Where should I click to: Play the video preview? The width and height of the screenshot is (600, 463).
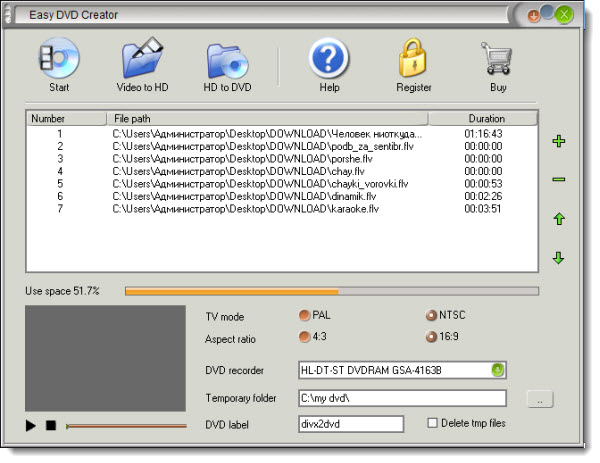click(x=31, y=426)
